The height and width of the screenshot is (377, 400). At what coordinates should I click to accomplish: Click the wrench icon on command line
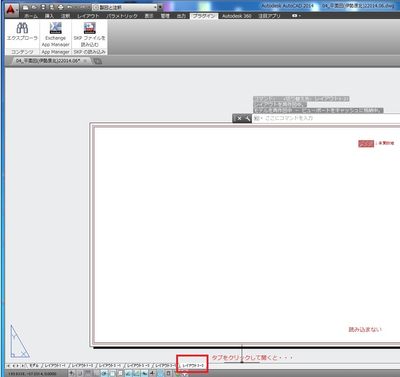click(247, 118)
